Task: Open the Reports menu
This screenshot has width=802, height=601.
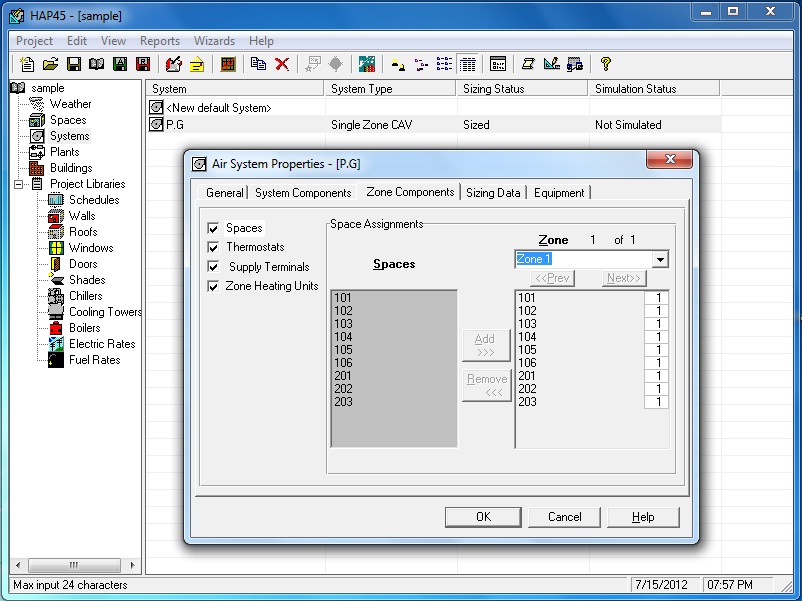Action: (160, 41)
